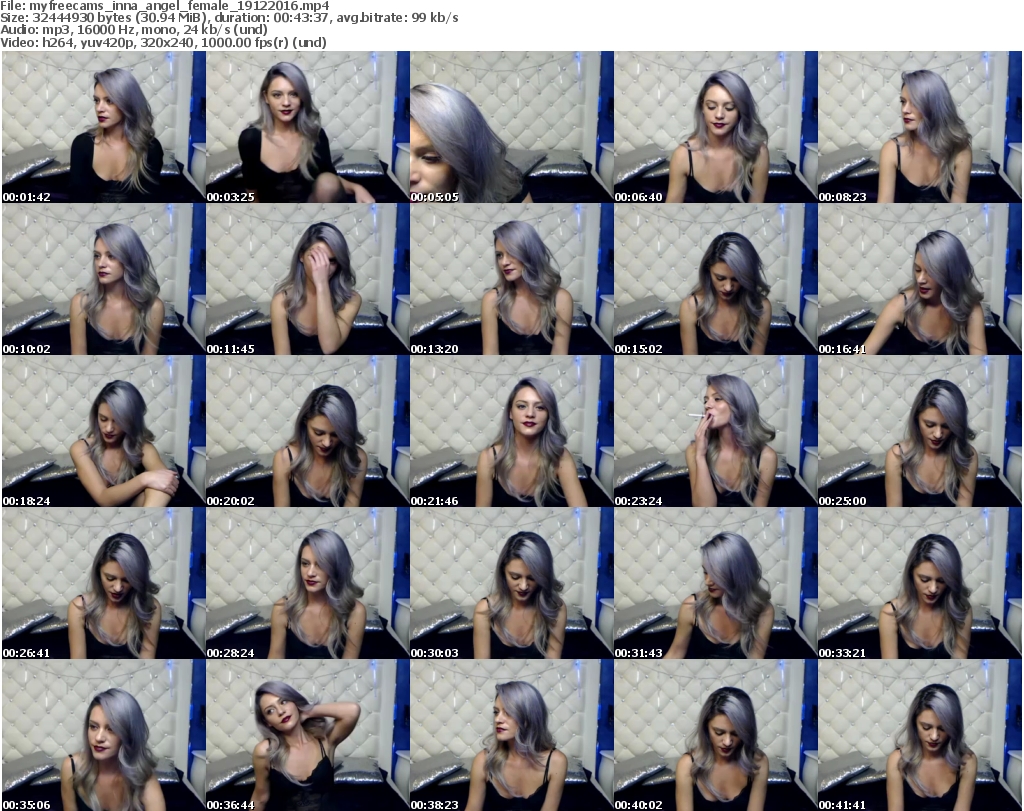The height and width of the screenshot is (811, 1024).
Task: Select the thumbnail at 00:05:05
Action: [511, 127]
